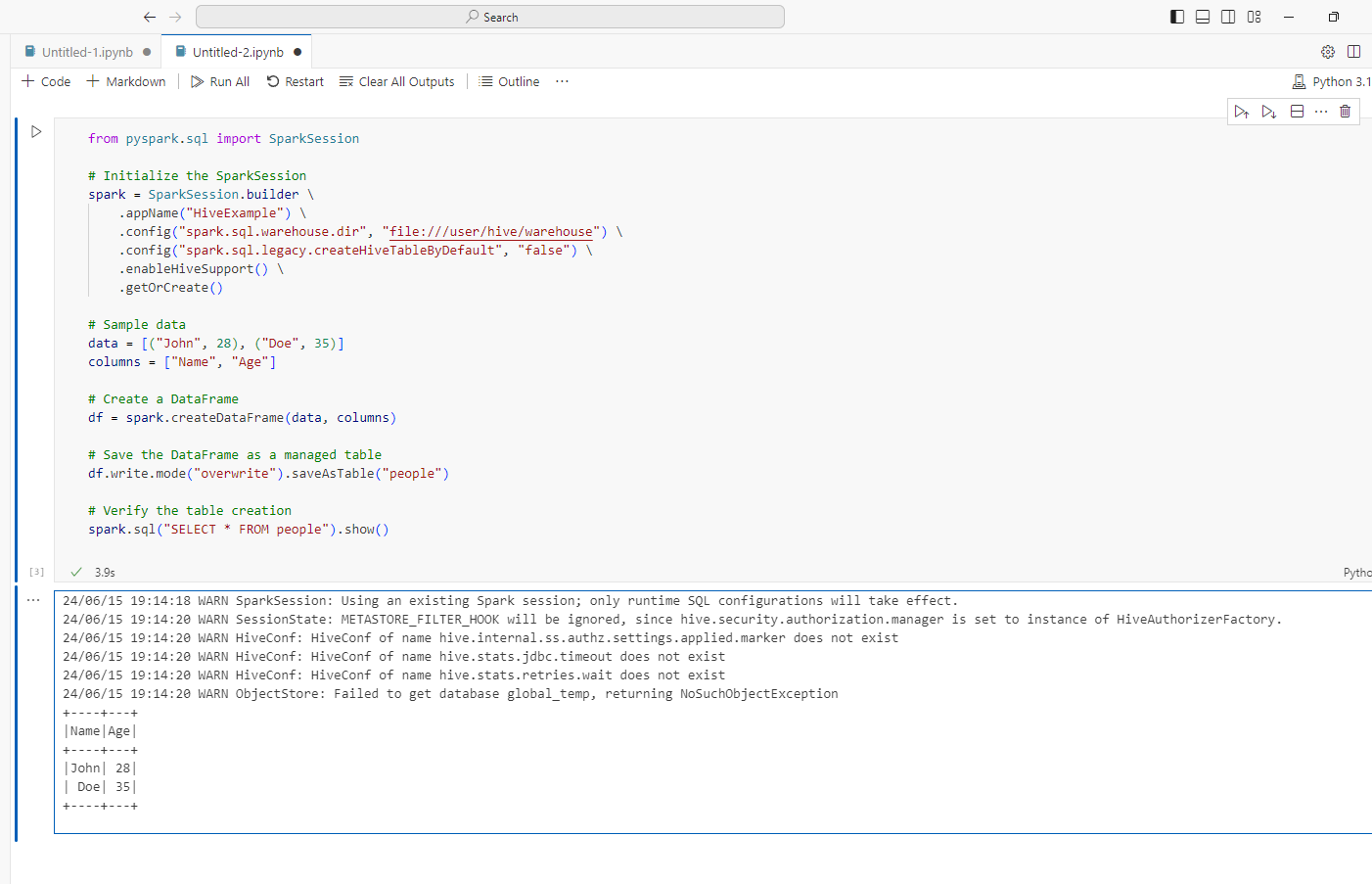Open notebook settings gear icon
This screenshot has height=884, width=1372.
(x=1328, y=52)
